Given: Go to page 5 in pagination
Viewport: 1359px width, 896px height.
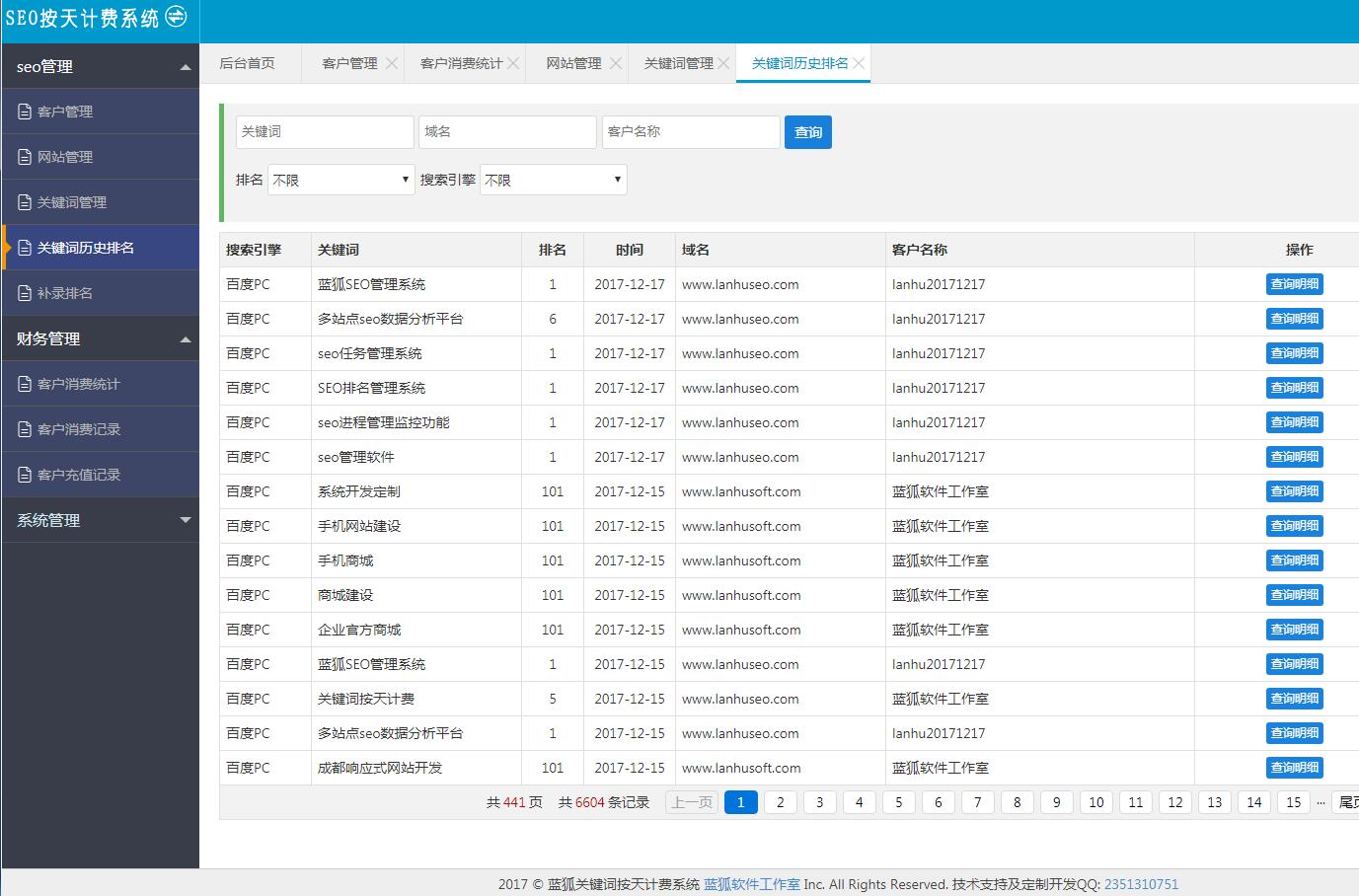Looking at the screenshot, I should click(898, 802).
